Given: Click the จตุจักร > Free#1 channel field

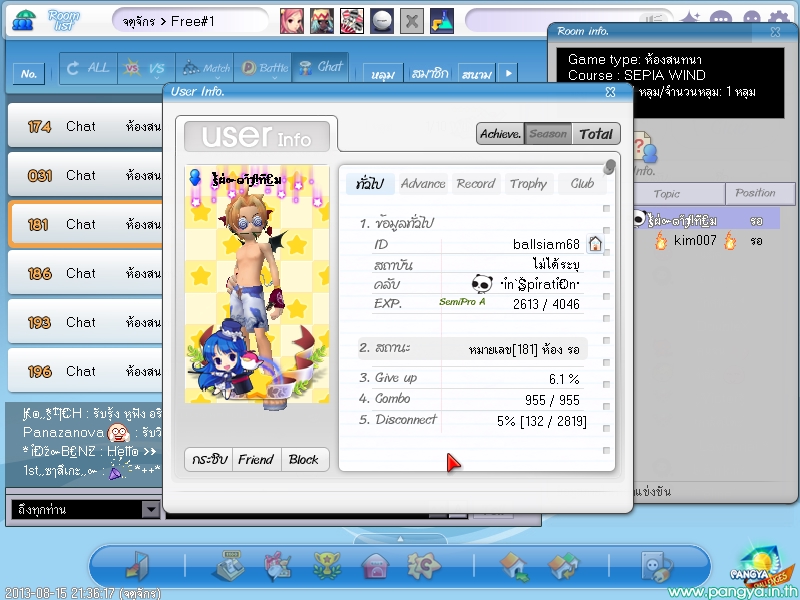Looking at the screenshot, I should click(190, 21).
